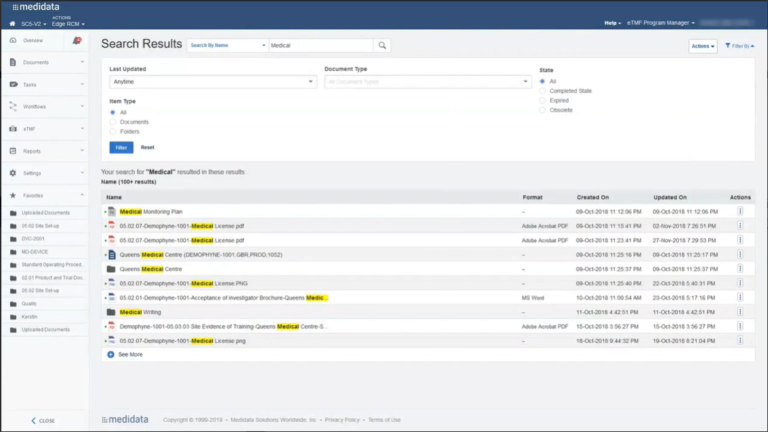Select the Documents item type radio button

click(x=113, y=122)
